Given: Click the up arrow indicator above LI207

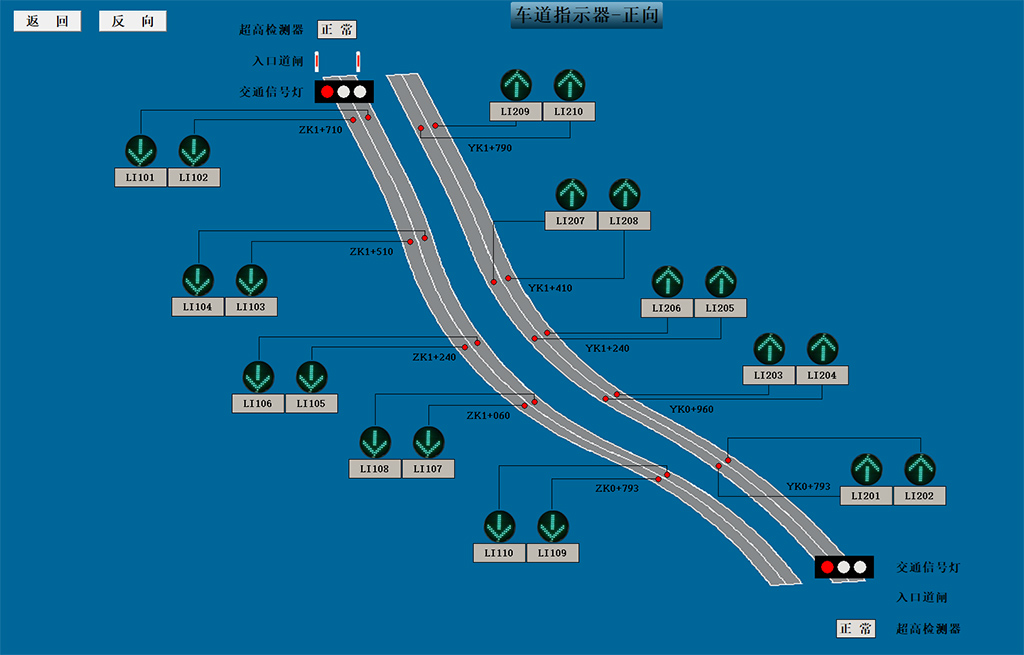Looking at the screenshot, I should point(571,194).
